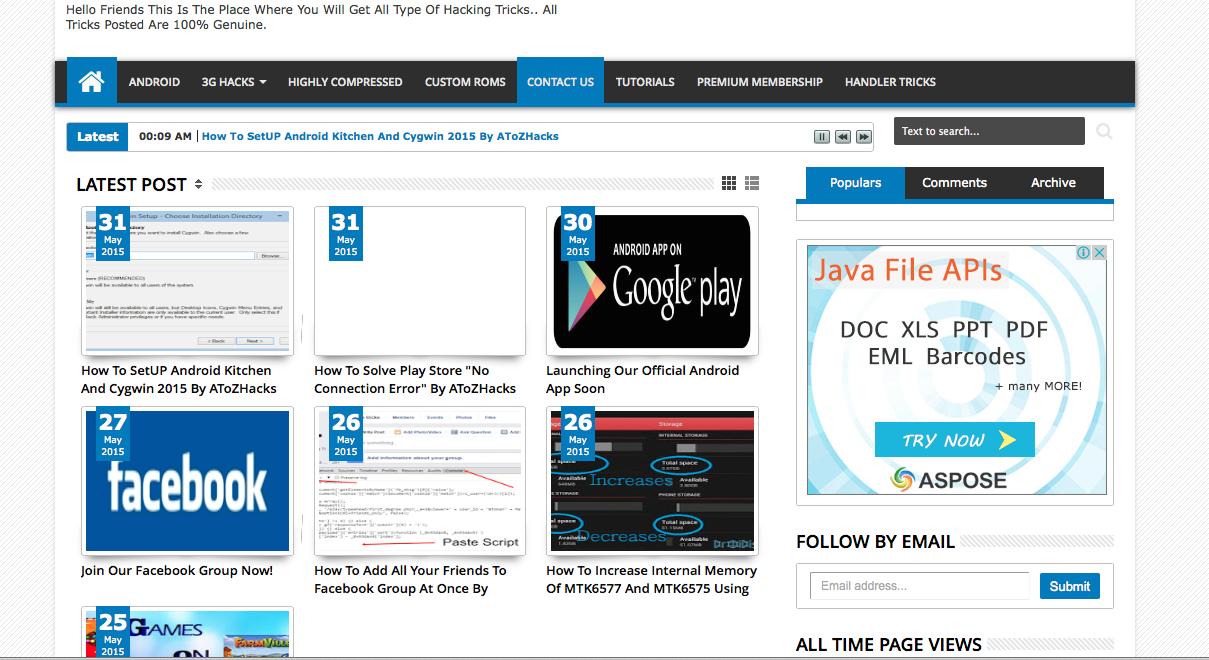The width and height of the screenshot is (1209, 660).
Task: Open the Google Play post thumbnail
Action: click(x=652, y=281)
